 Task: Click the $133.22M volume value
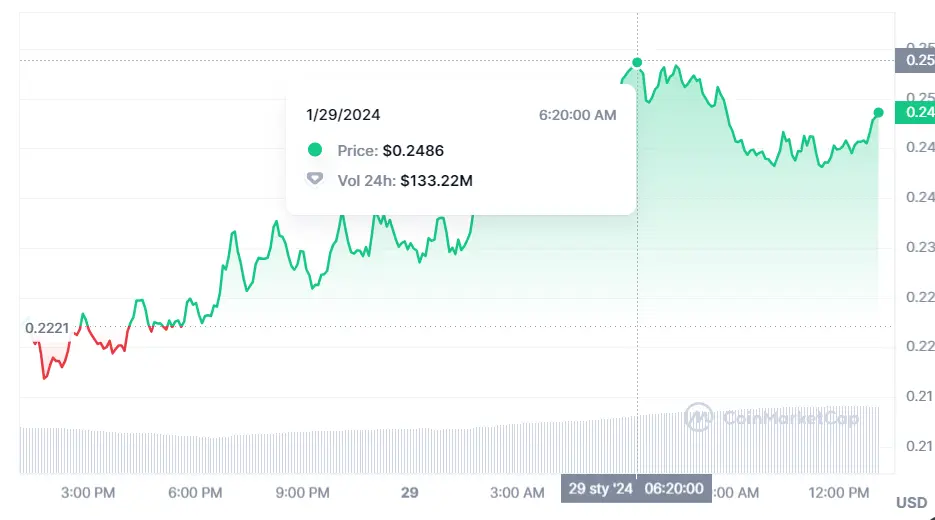[x=438, y=180]
